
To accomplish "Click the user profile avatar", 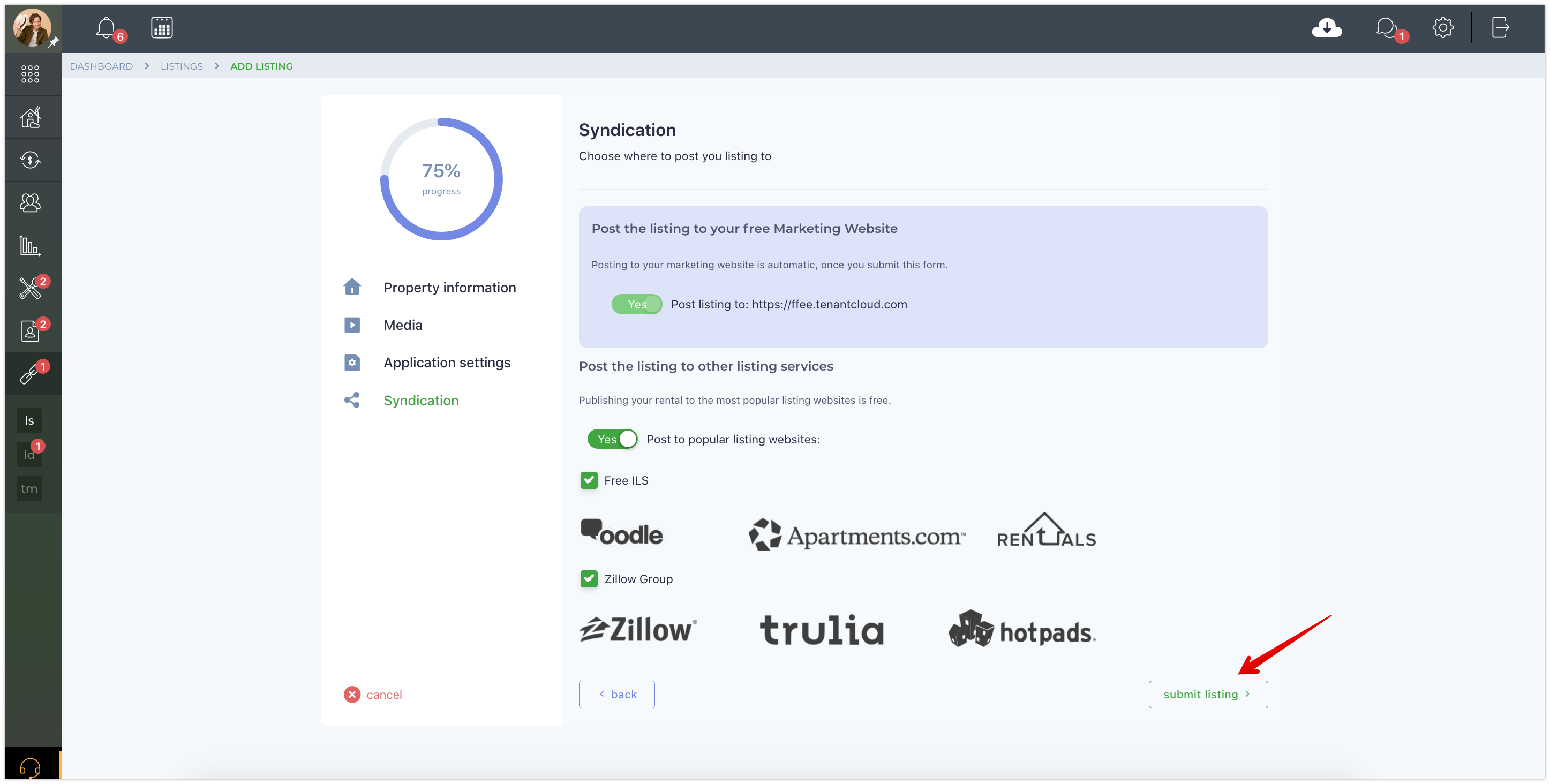I will [32, 28].
